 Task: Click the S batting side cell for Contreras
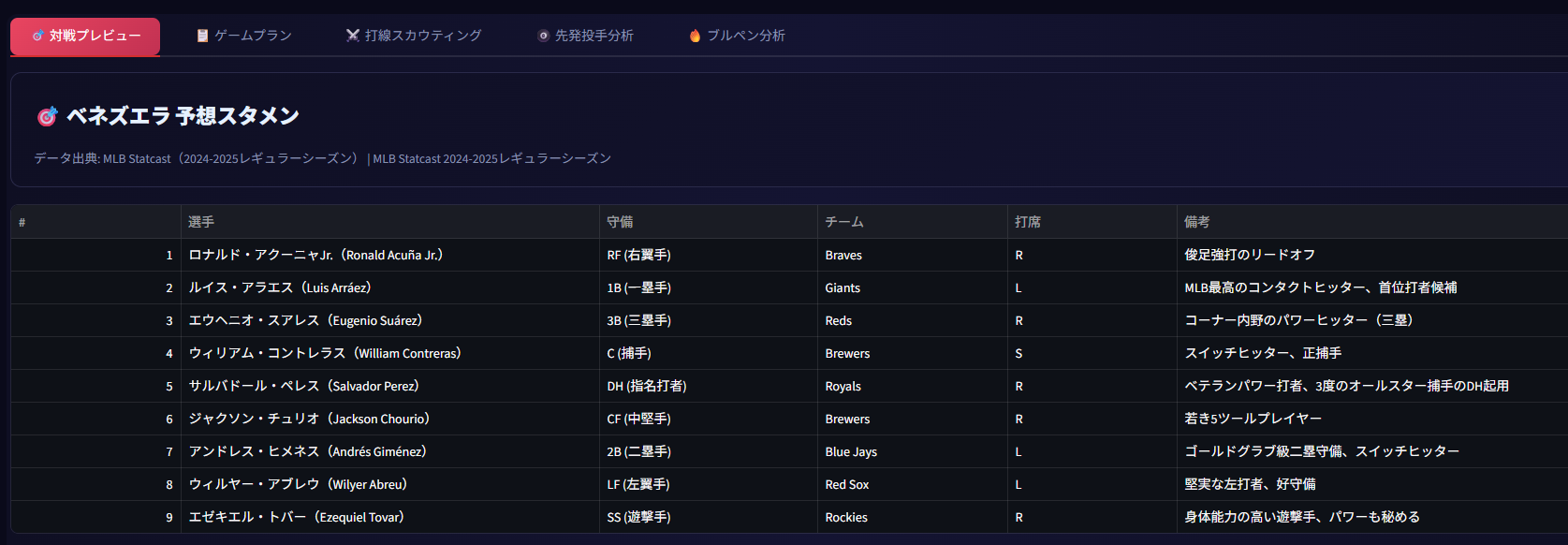(x=1092, y=353)
